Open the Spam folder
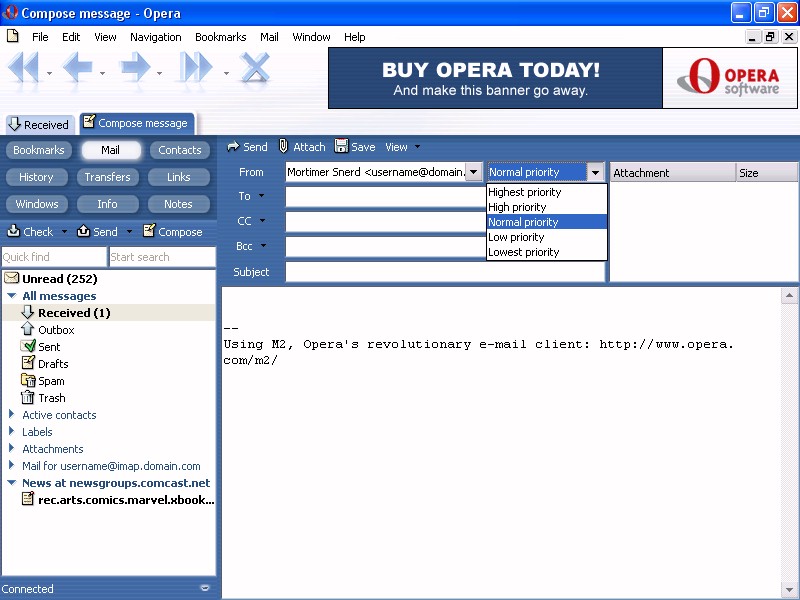The height and width of the screenshot is (600, 800). (x=50, y=381)
